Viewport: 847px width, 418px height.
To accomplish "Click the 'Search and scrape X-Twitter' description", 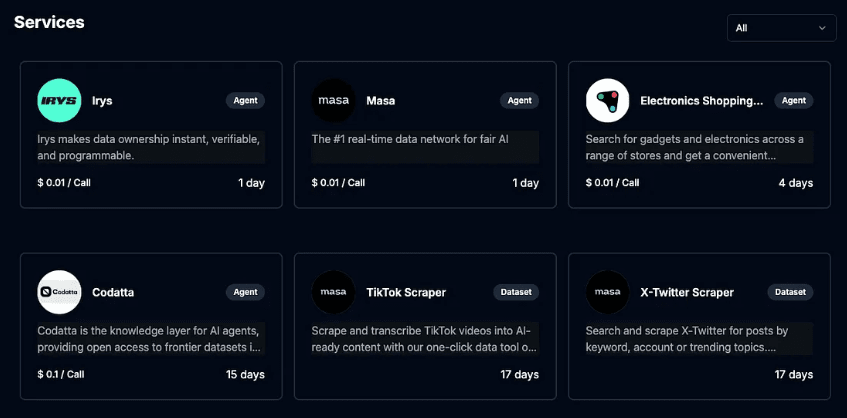I will [700, 339].
